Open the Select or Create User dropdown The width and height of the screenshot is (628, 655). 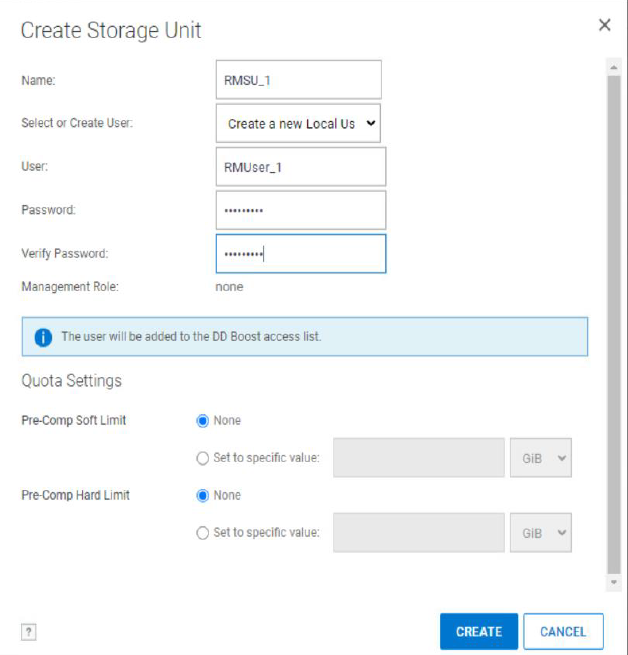click(300, 124)
